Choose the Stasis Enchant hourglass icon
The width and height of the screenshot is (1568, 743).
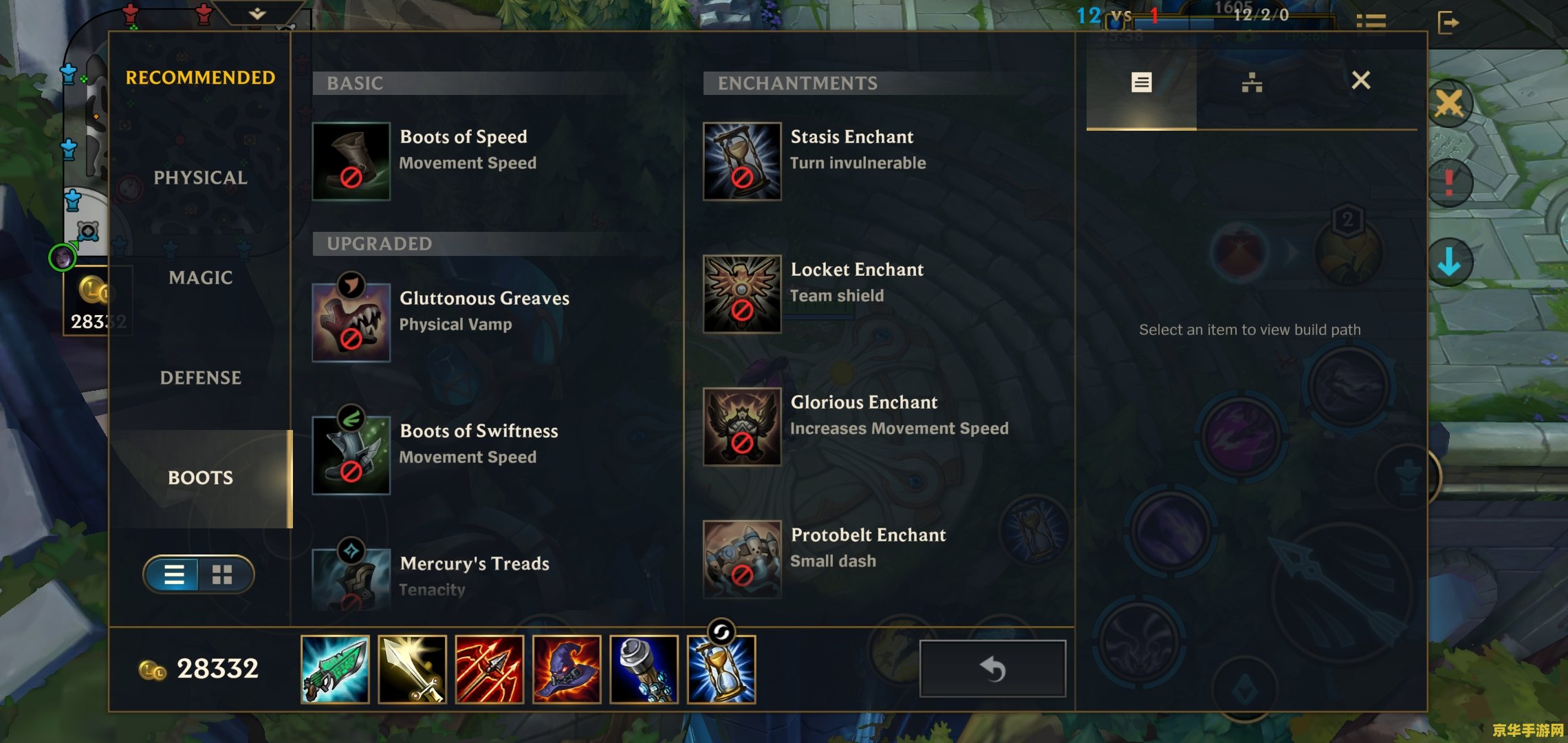[x=742, y=162]
